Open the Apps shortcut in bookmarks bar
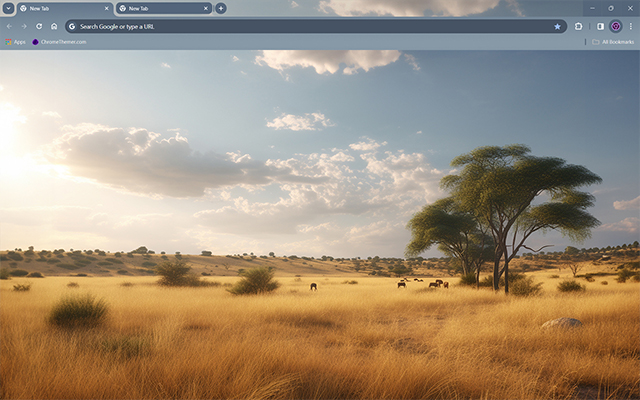 [x=15, y=42]
